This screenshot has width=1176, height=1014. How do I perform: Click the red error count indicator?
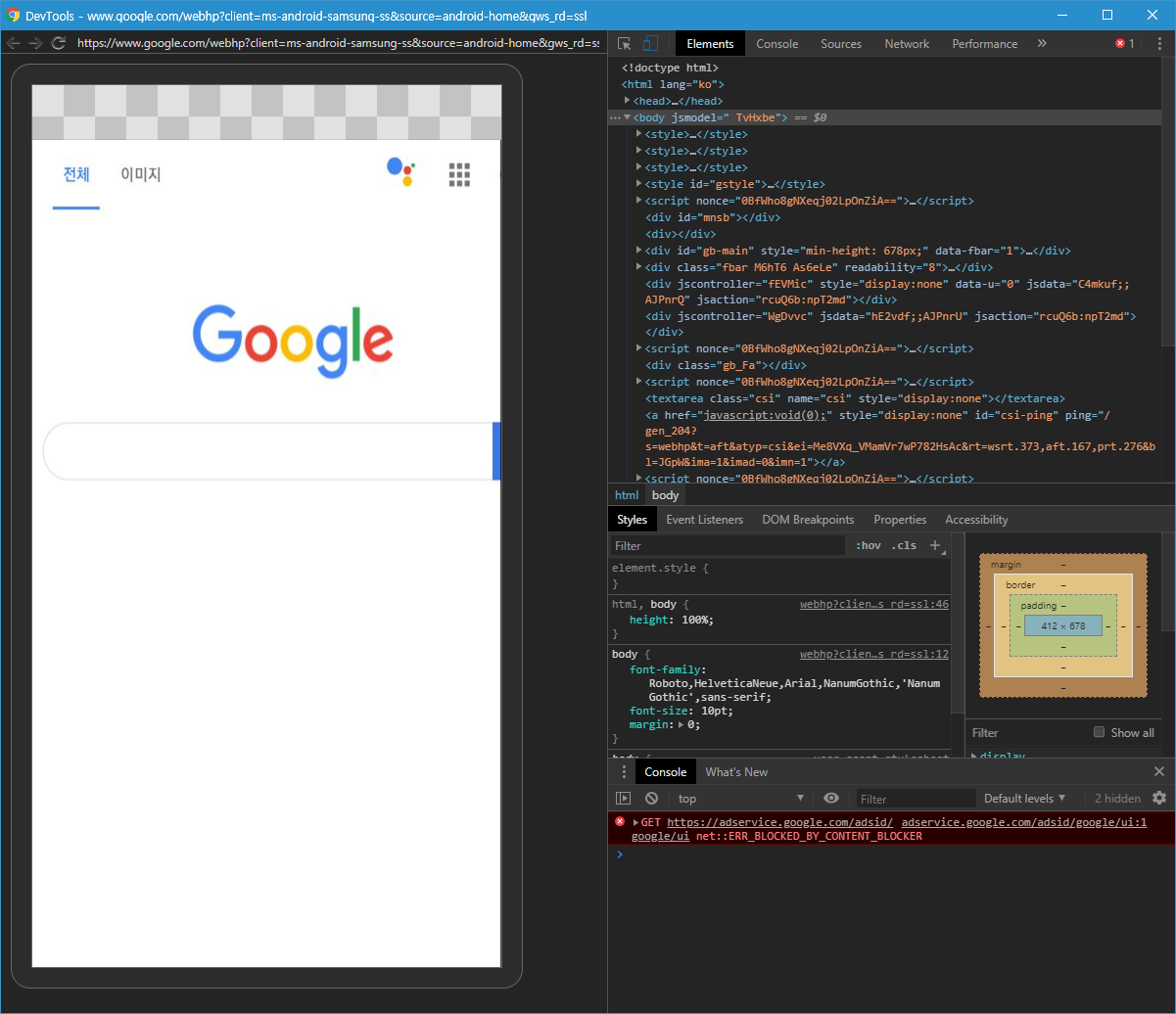tap(1125, 44)
